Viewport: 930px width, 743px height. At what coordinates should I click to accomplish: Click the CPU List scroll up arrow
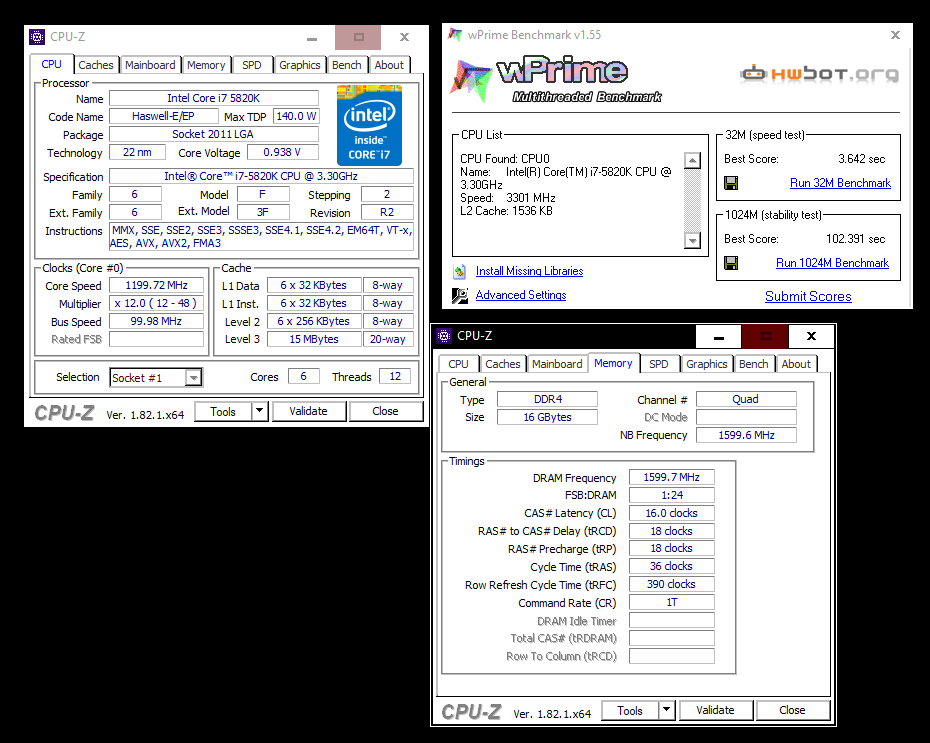(692, 160)
